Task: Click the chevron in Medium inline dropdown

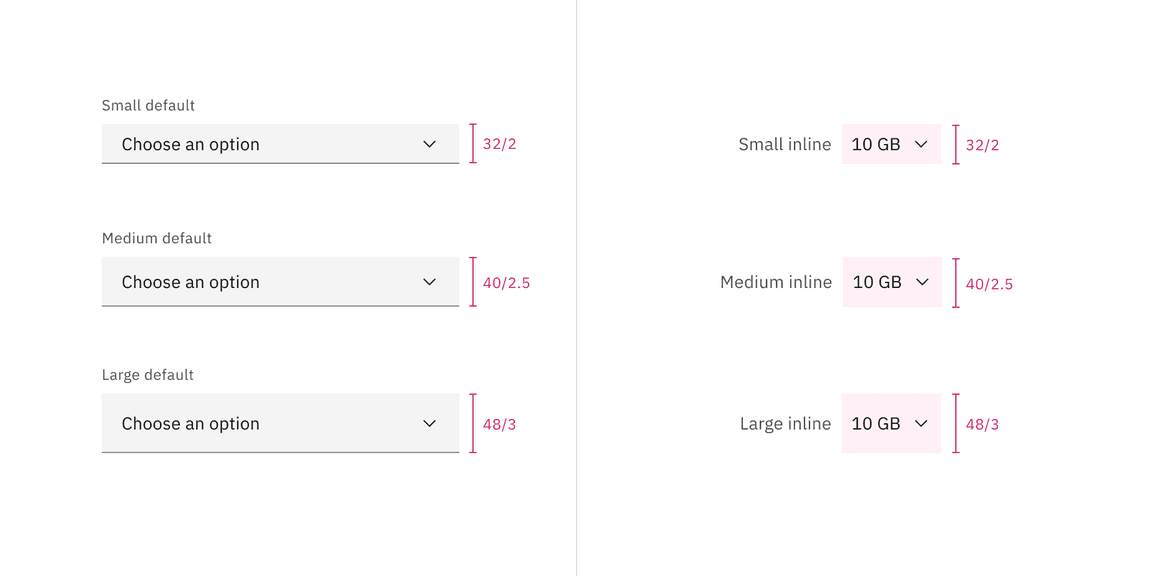Action: pyautogui.click(x=922, y=282)
